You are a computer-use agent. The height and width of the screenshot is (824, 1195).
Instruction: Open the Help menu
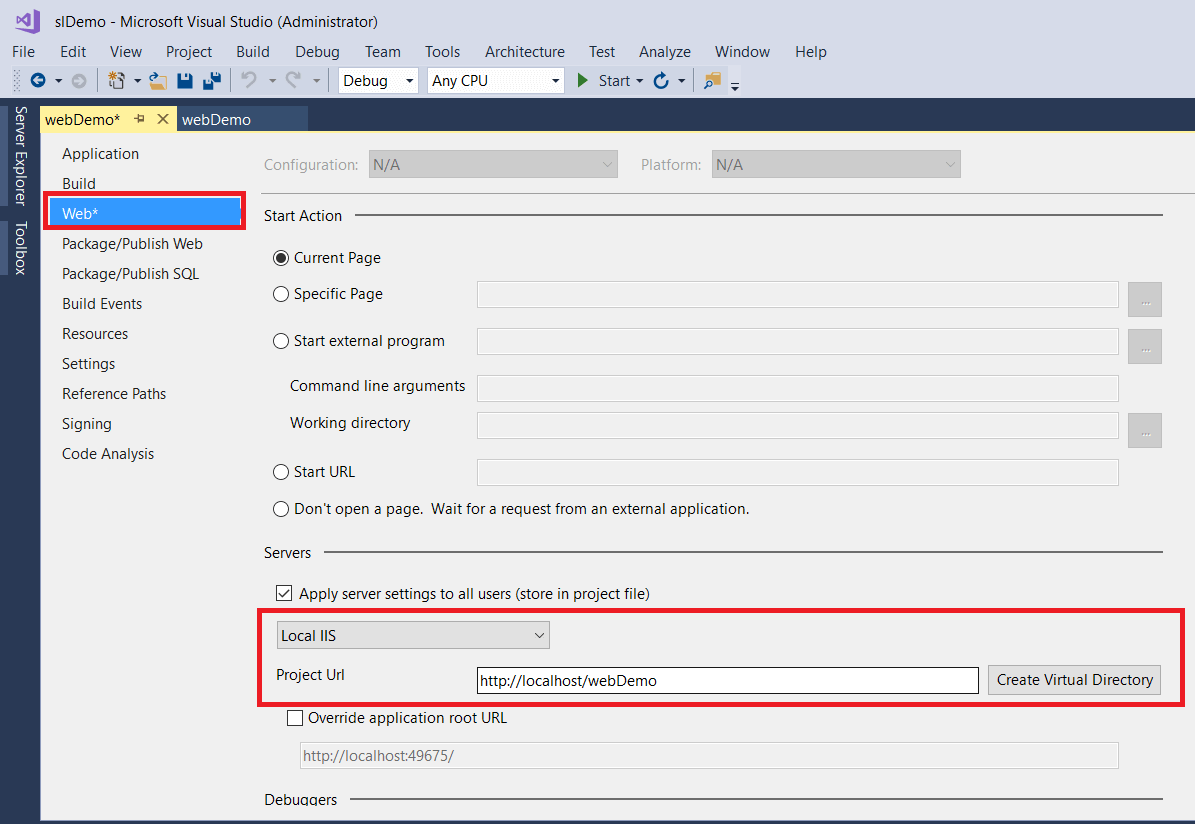pos(810,51)
